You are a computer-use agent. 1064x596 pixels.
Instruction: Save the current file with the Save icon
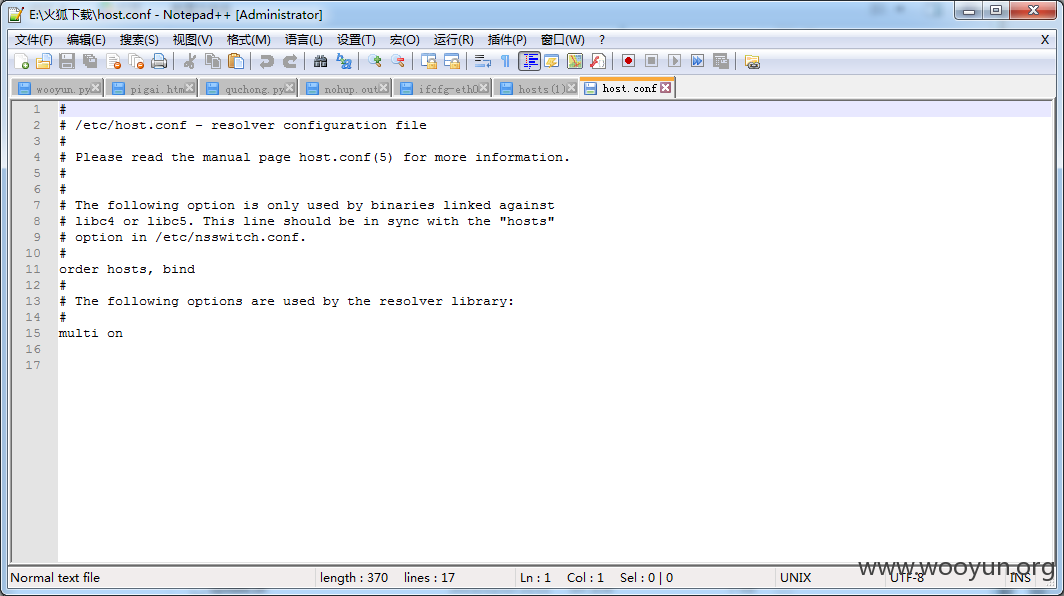(x=66, y=62)
